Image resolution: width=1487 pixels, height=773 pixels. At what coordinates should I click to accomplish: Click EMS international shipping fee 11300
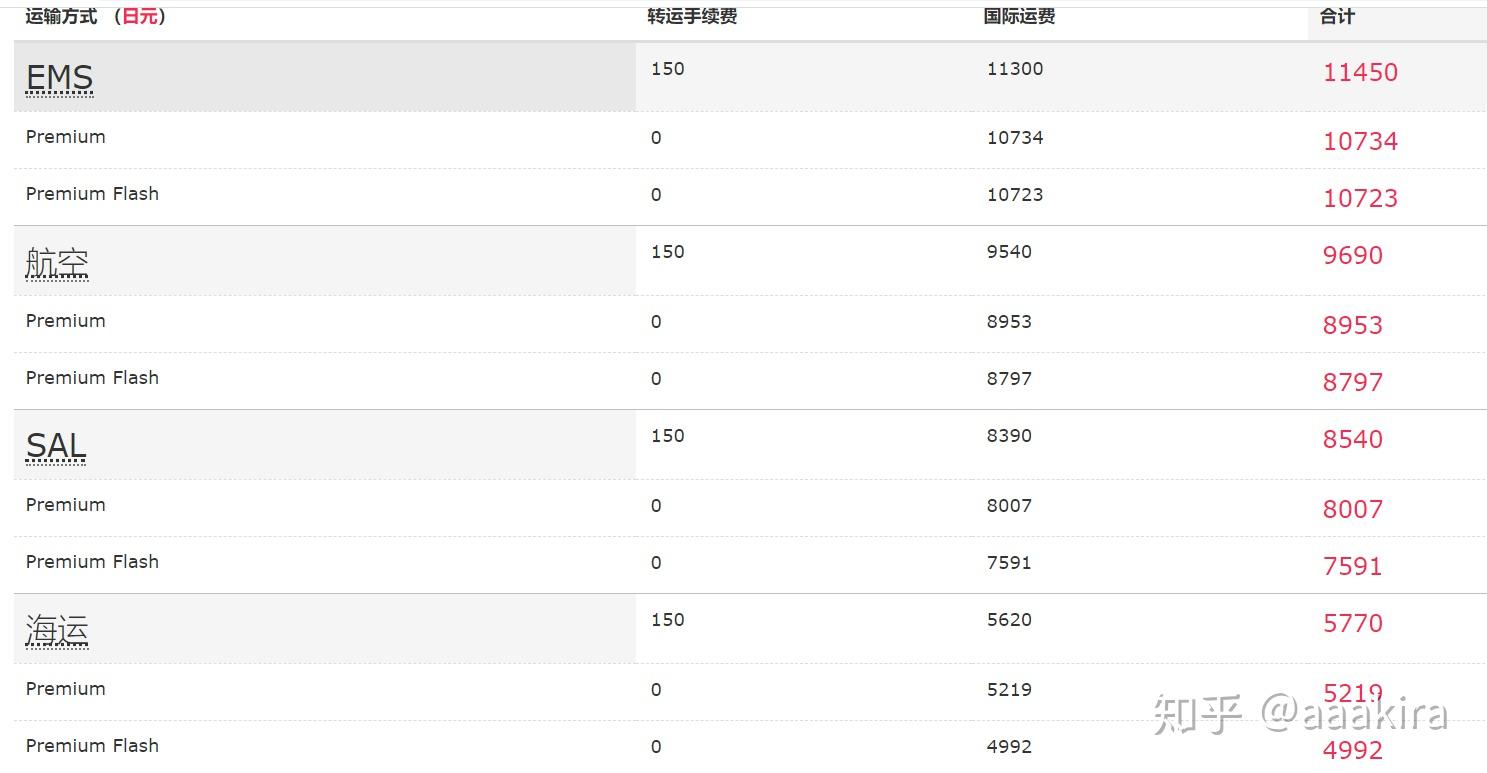point(1014,69)
